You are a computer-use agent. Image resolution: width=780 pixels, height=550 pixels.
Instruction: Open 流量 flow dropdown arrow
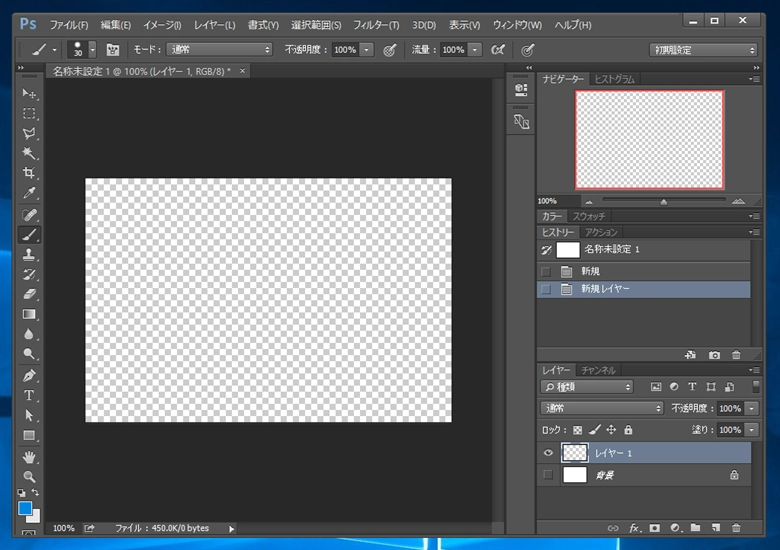pyautogui.click(x=475, y=50)
